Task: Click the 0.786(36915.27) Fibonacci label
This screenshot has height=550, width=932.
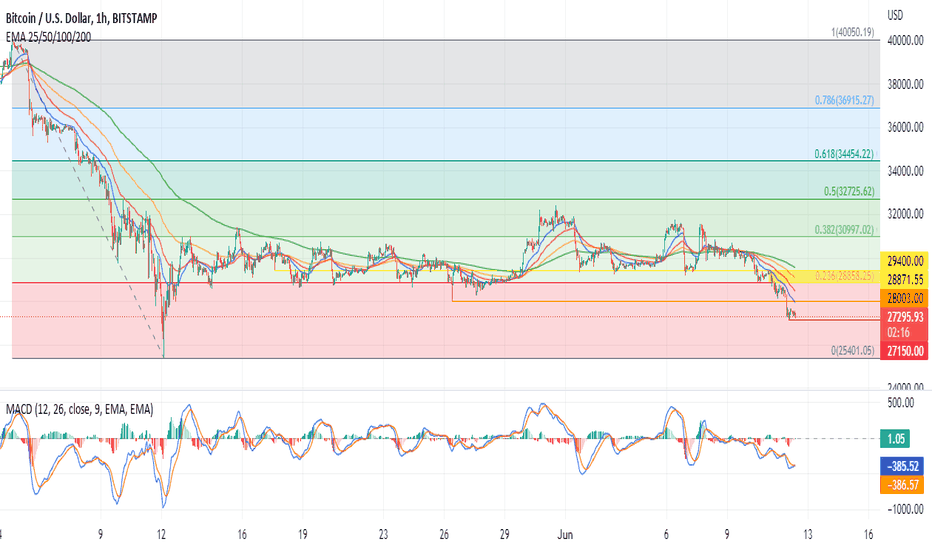Action: [x=844, y=100]
